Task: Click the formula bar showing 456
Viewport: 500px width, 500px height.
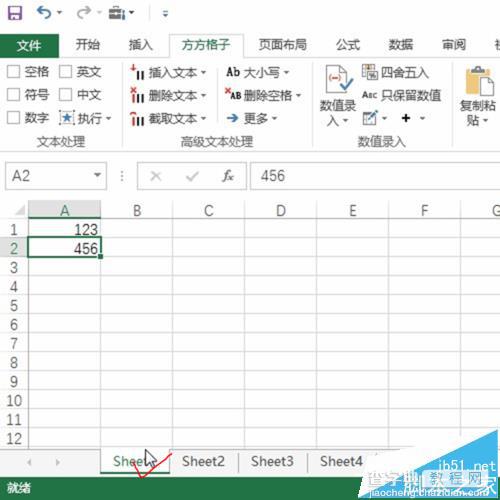Action: coord(375,176)
